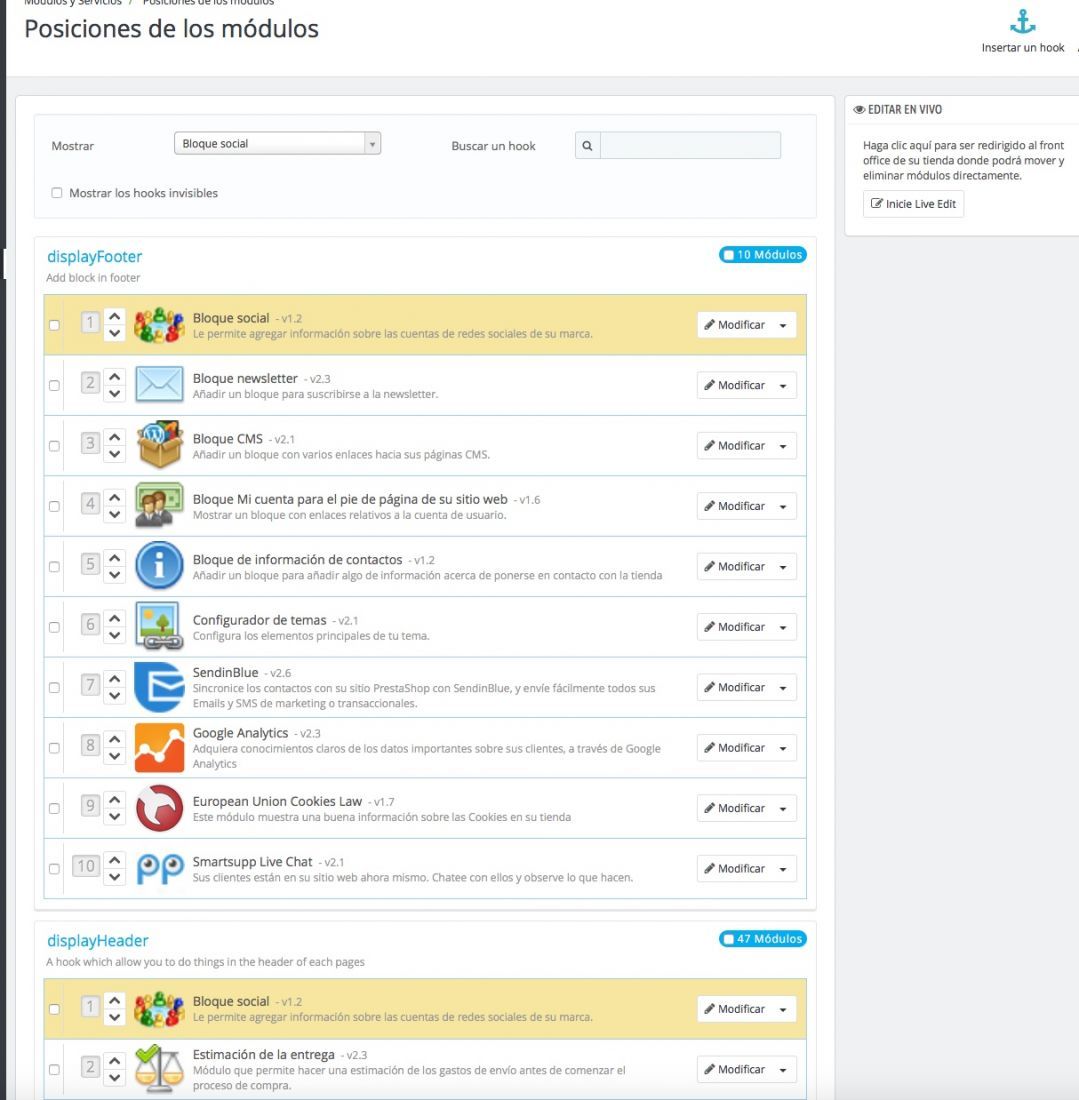This screenshot has height=1100, width=1079.
Task: Select all via 47 Módulos badge checkbox
Action: pyautogui.click(x=729, y=939)
